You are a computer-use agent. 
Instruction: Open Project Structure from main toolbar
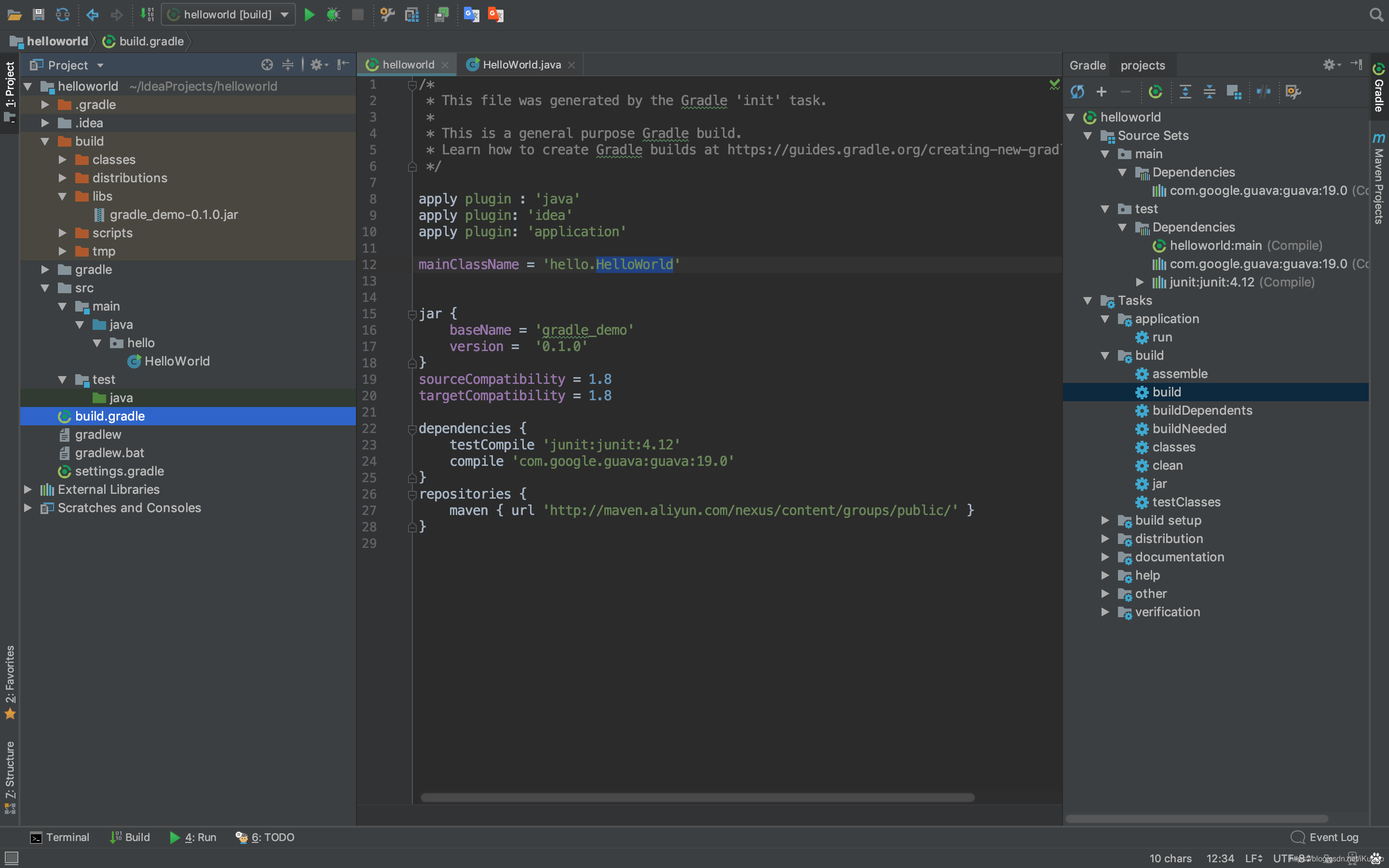point(411,15)
